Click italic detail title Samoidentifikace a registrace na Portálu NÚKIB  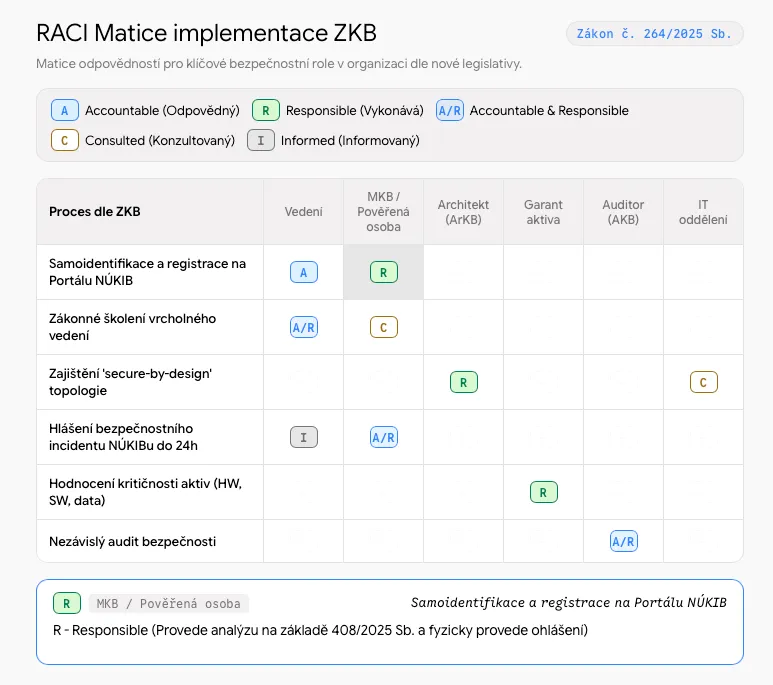569,603
